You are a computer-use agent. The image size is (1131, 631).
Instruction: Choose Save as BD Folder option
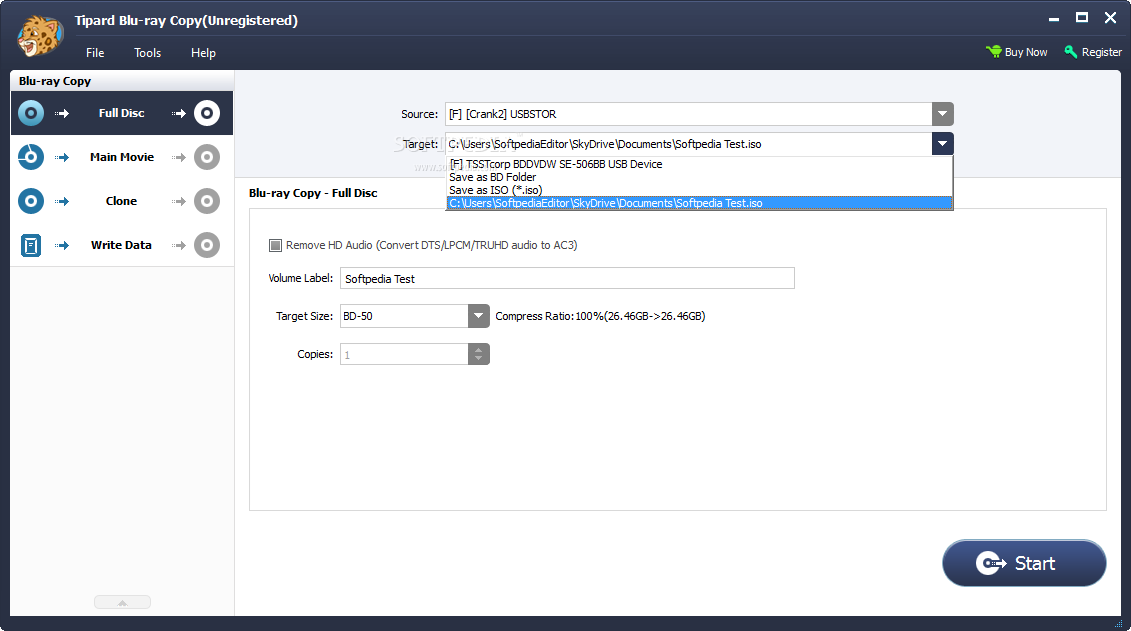[700, 177]
